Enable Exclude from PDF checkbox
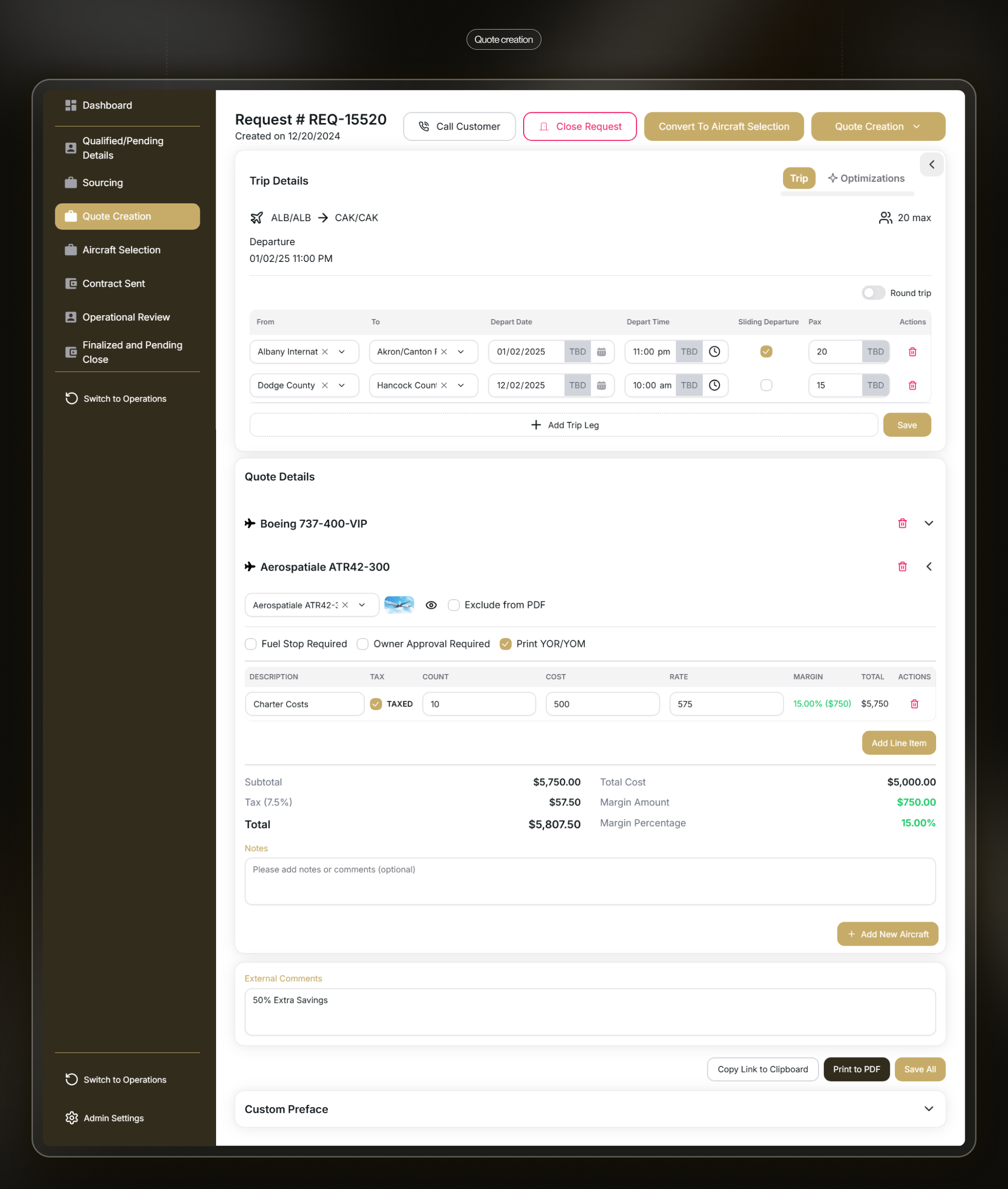The height and width of the screenshot is (1189, 1008). [453, 605]
